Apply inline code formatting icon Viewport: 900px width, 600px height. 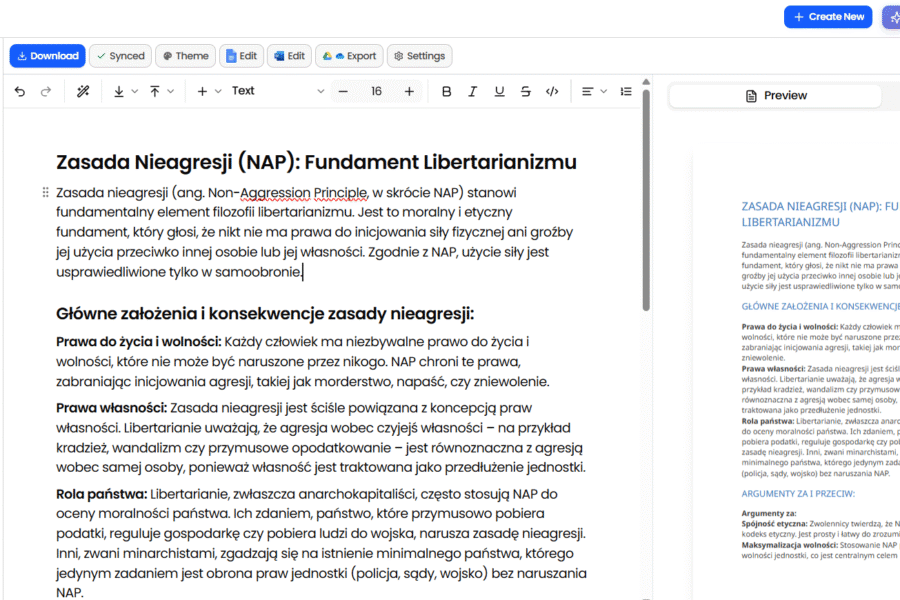[552, 91]
